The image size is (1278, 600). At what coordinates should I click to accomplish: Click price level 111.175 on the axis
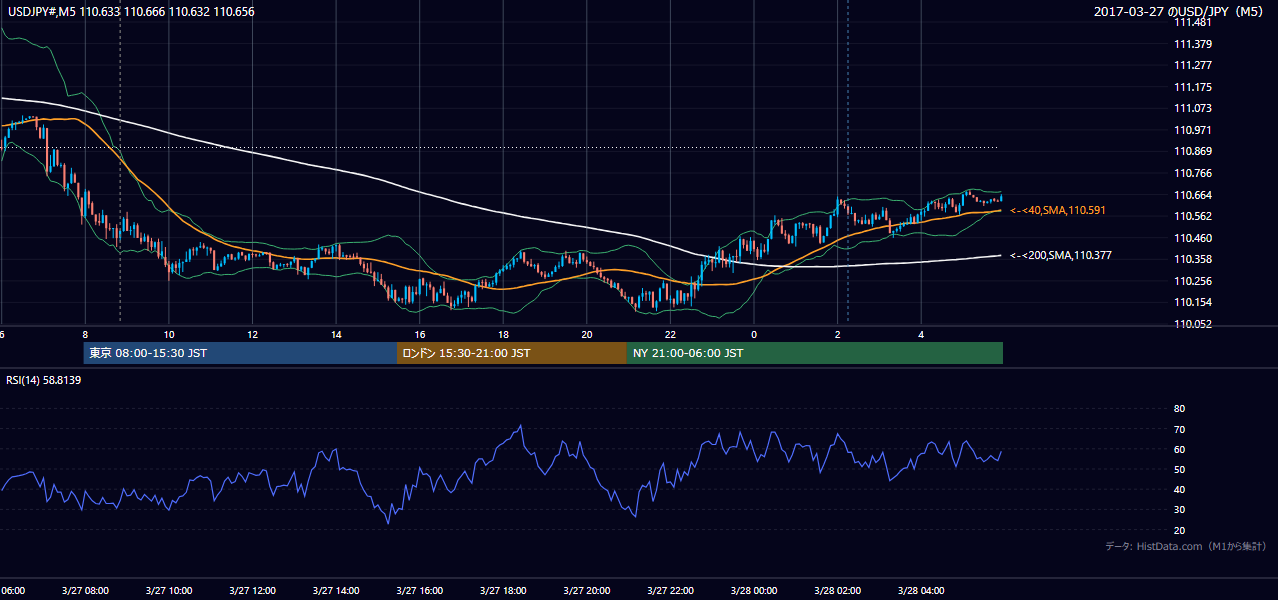(1193, 87)
